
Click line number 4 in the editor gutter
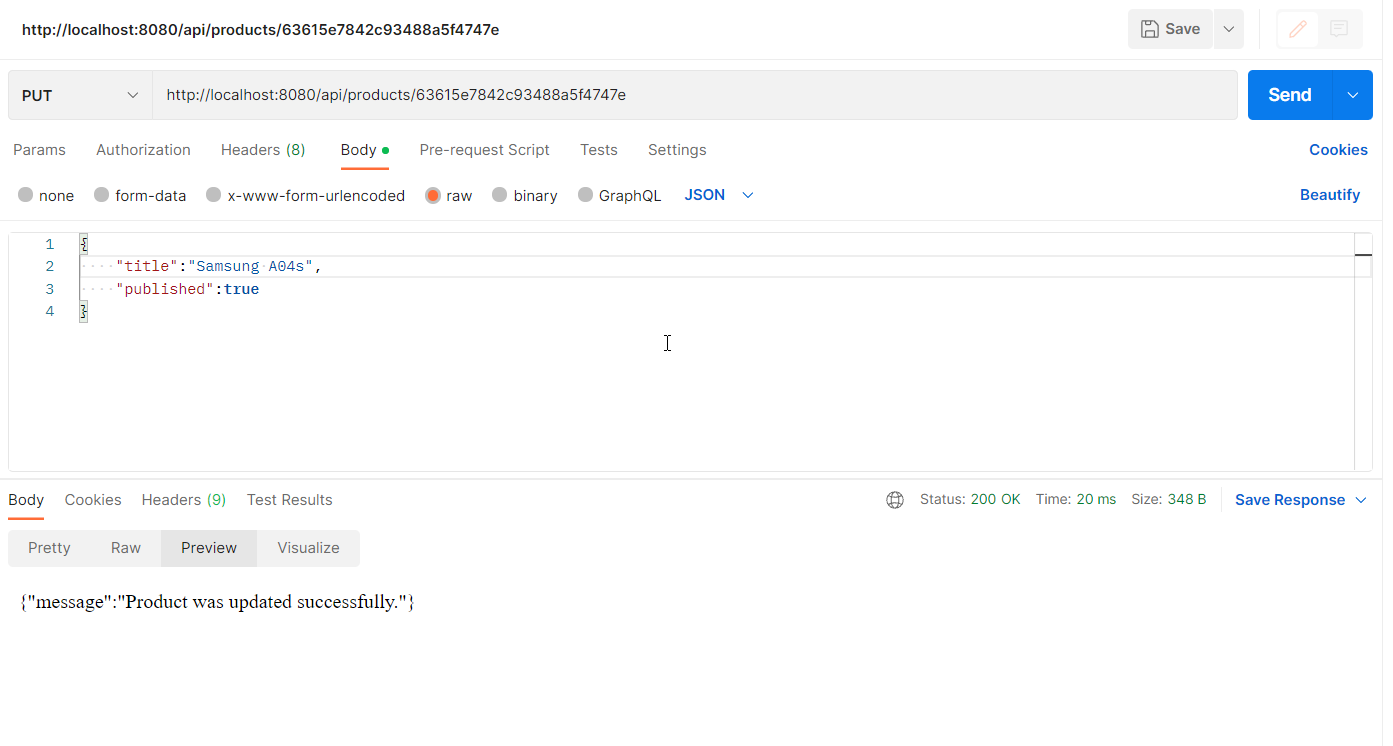coord(50,311)
